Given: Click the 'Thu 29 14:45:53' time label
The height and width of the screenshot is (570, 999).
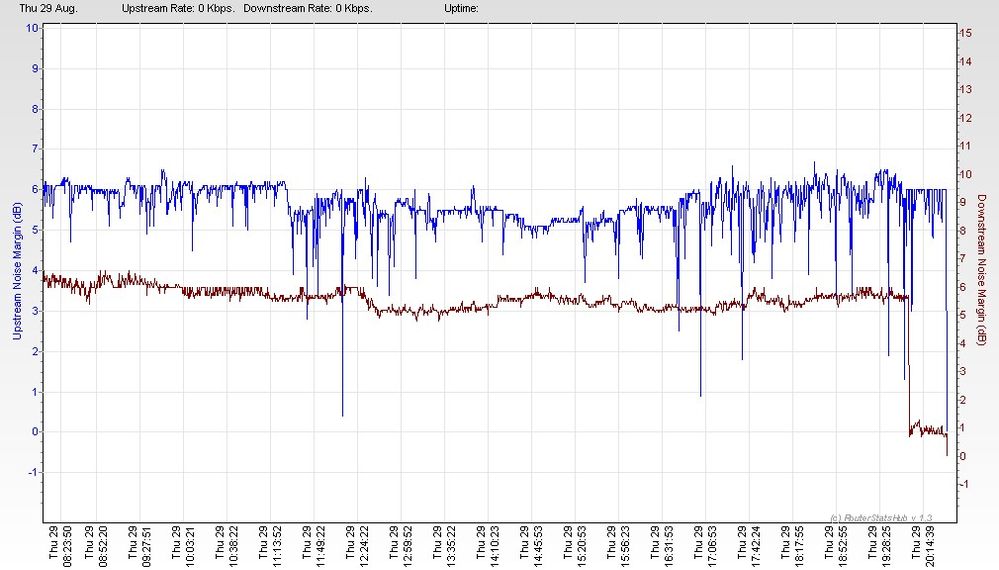Looking at the screenshot, I should point(531,546).
